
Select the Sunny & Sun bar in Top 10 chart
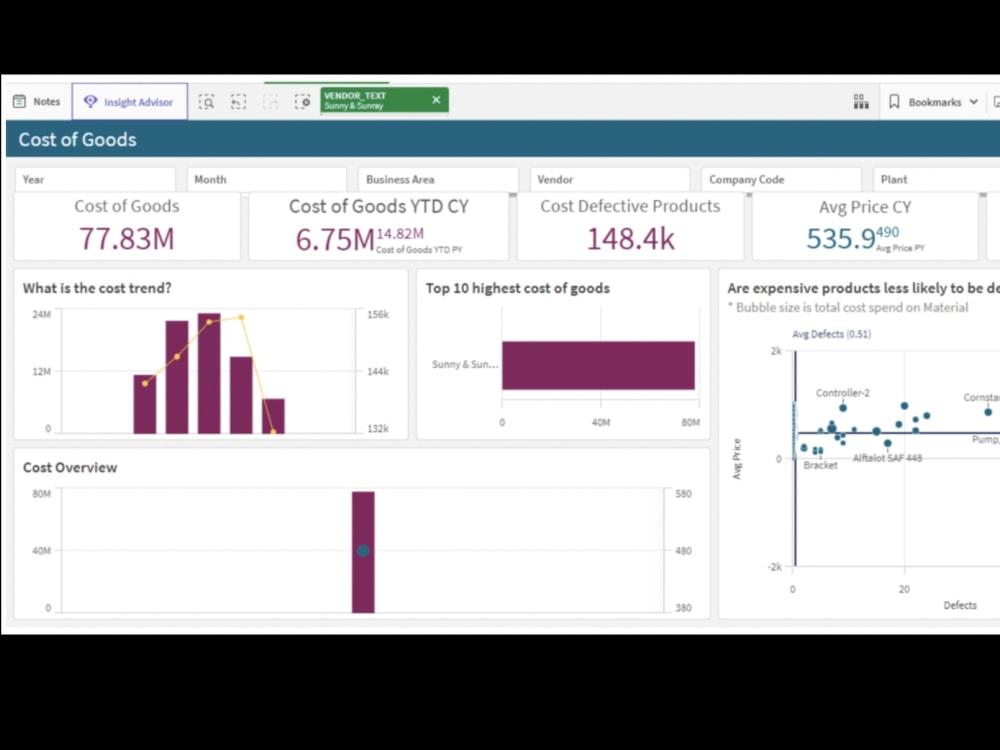[598, 365]
